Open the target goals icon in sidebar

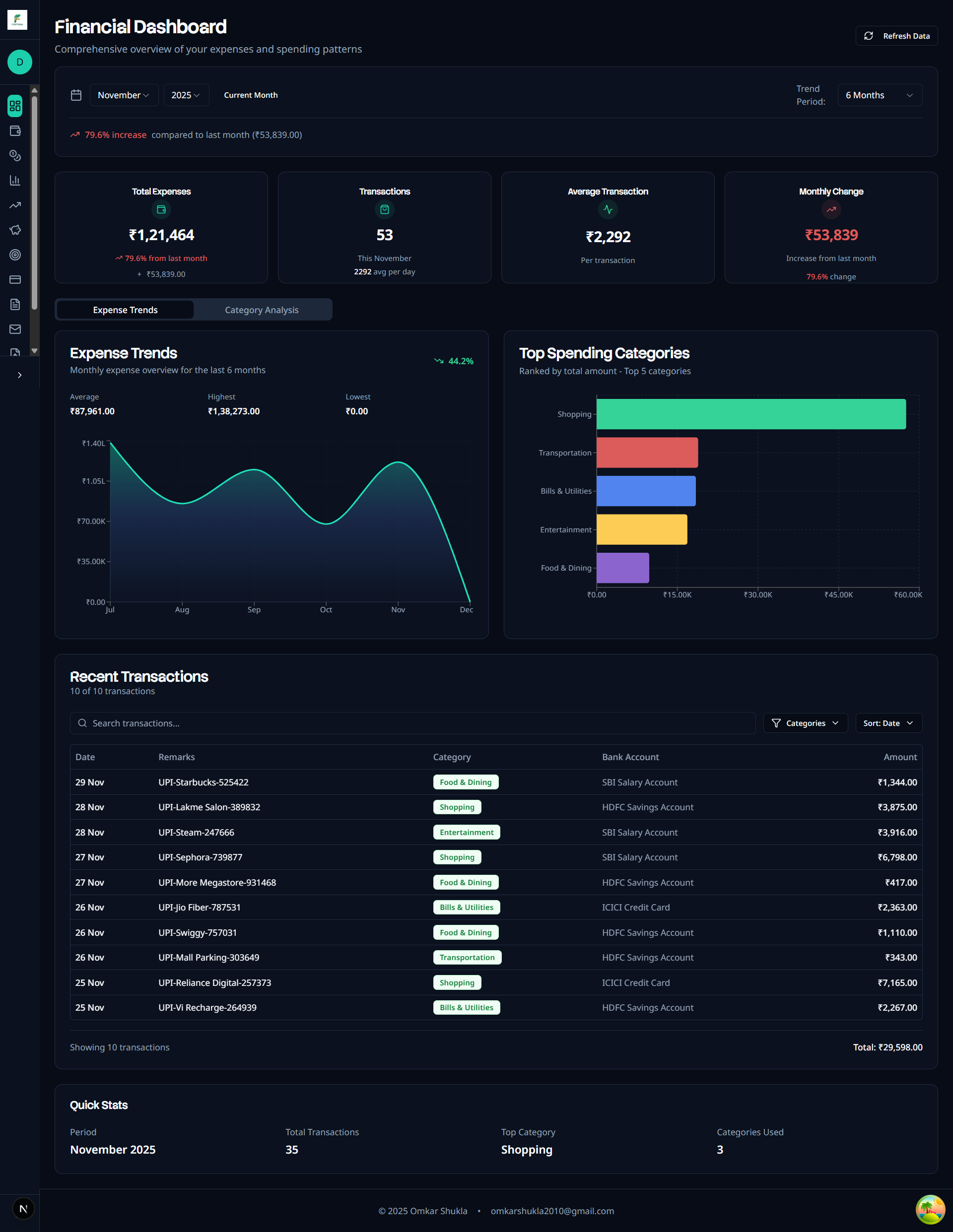[15, 255]
